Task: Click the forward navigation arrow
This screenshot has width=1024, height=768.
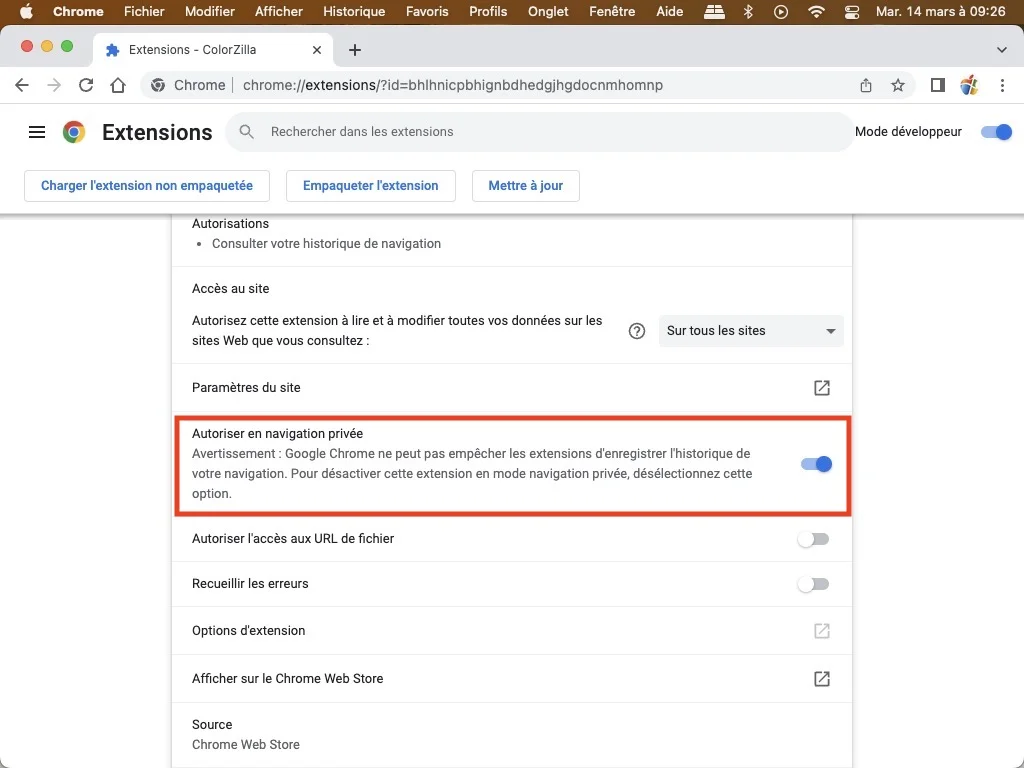Action: tap(54, 85)
